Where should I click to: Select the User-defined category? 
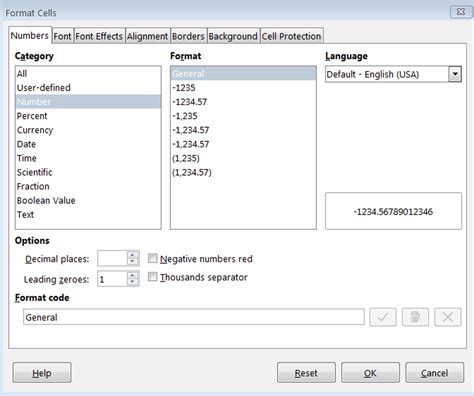coord(88,87)
